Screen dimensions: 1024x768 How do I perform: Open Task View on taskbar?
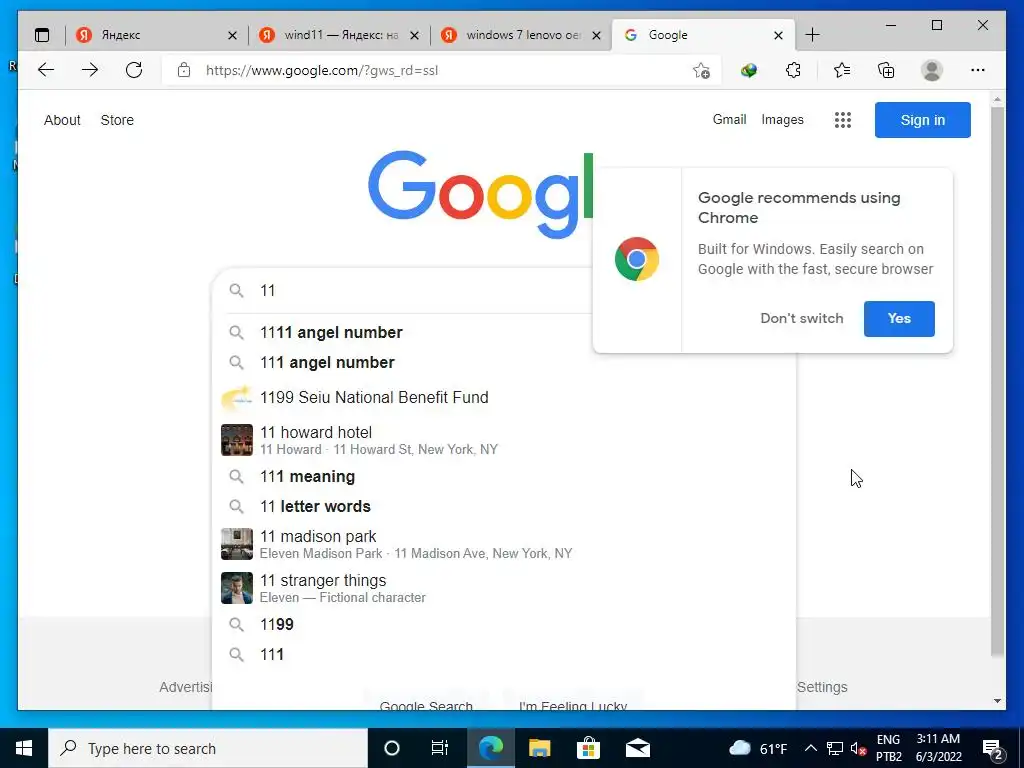440,748
